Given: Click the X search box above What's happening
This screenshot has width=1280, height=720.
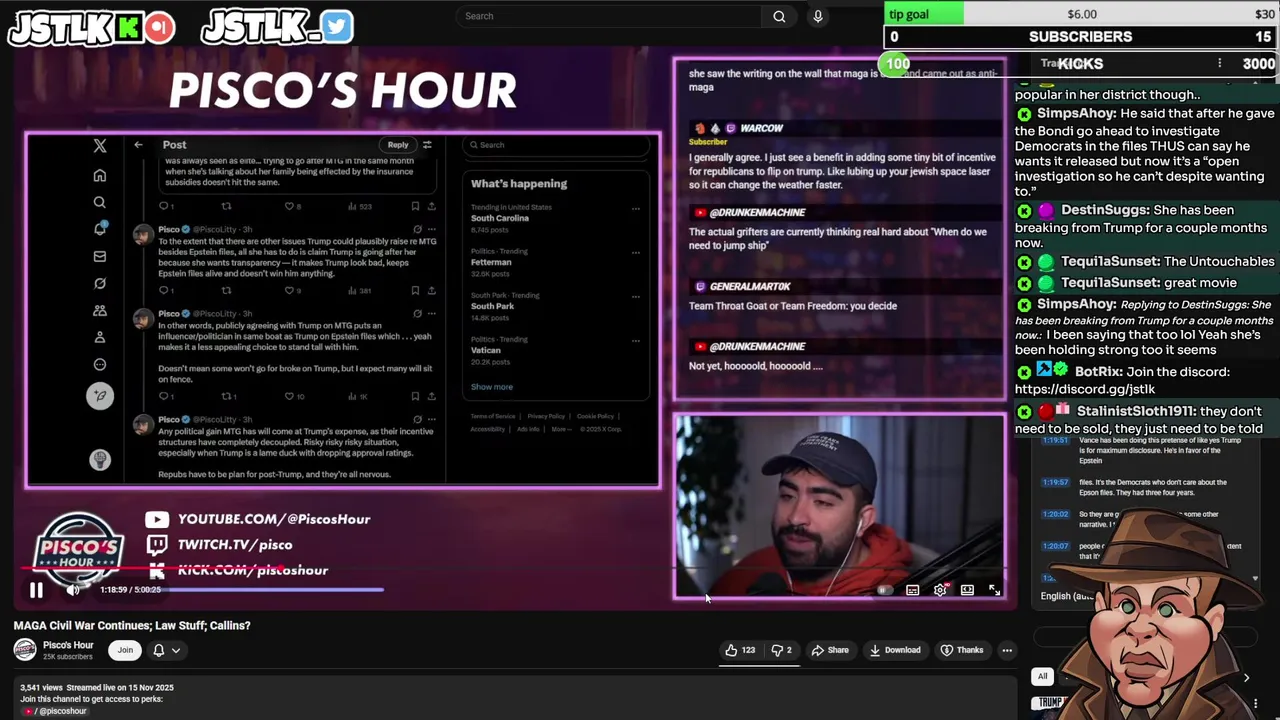Looking at the screenshot, I should pos(556,145).
